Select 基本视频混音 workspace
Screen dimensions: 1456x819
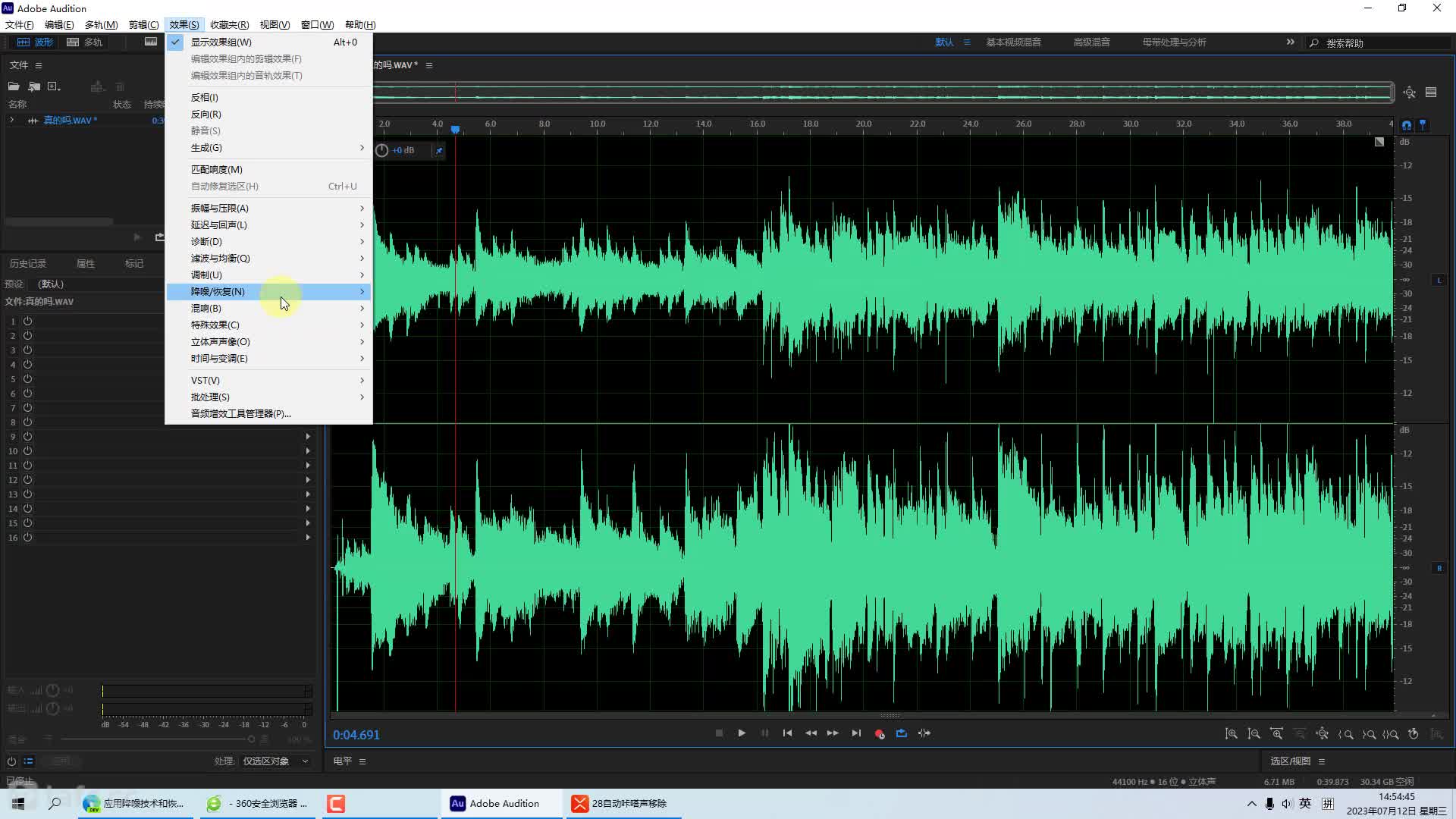tap(1013, 42)
